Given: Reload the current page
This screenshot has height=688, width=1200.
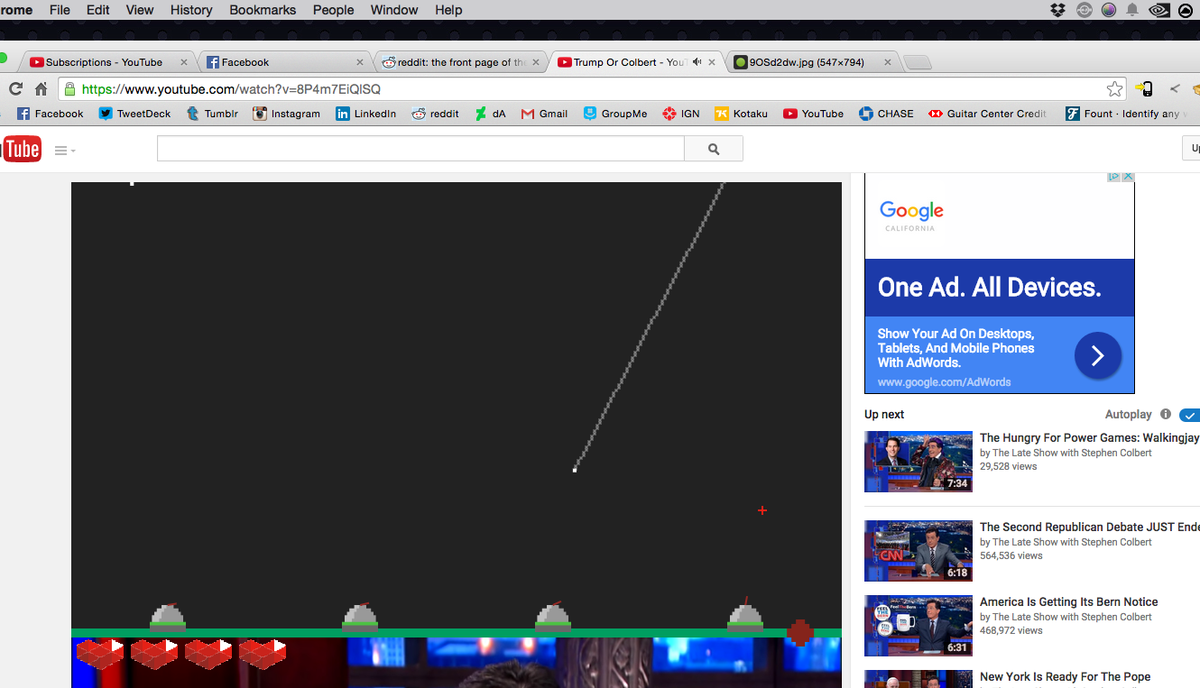Looking at the screenshot, I should tap(15, 89).
